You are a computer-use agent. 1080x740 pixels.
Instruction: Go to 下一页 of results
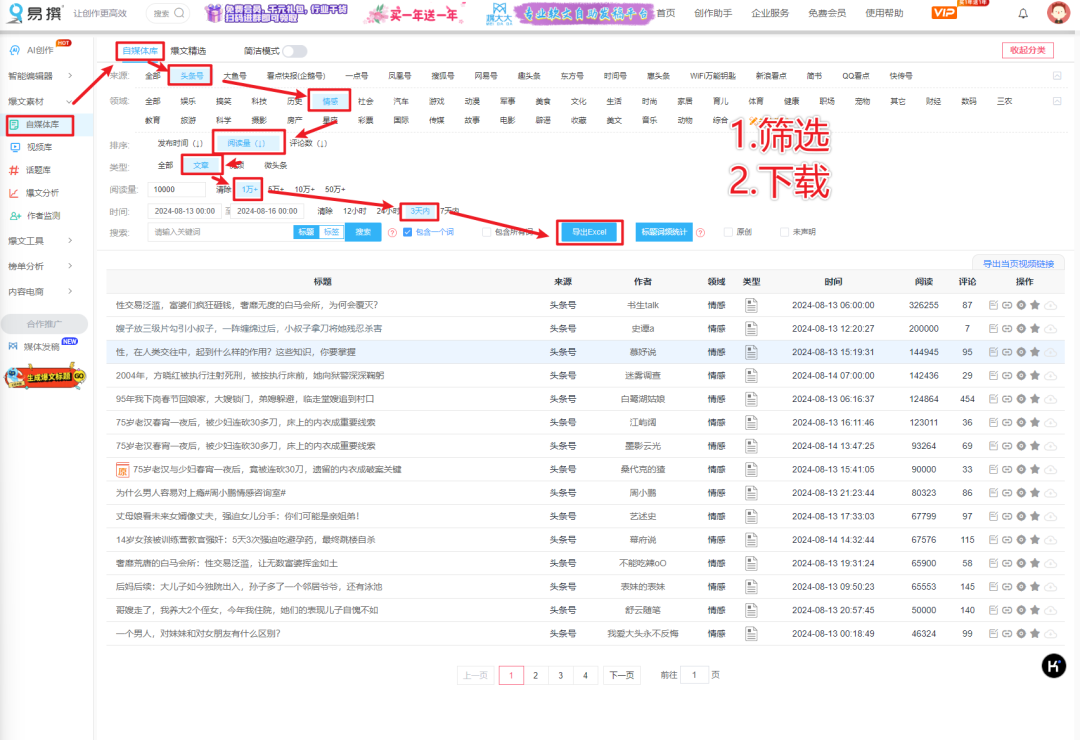pyautogui.click(x=621, y=675)
